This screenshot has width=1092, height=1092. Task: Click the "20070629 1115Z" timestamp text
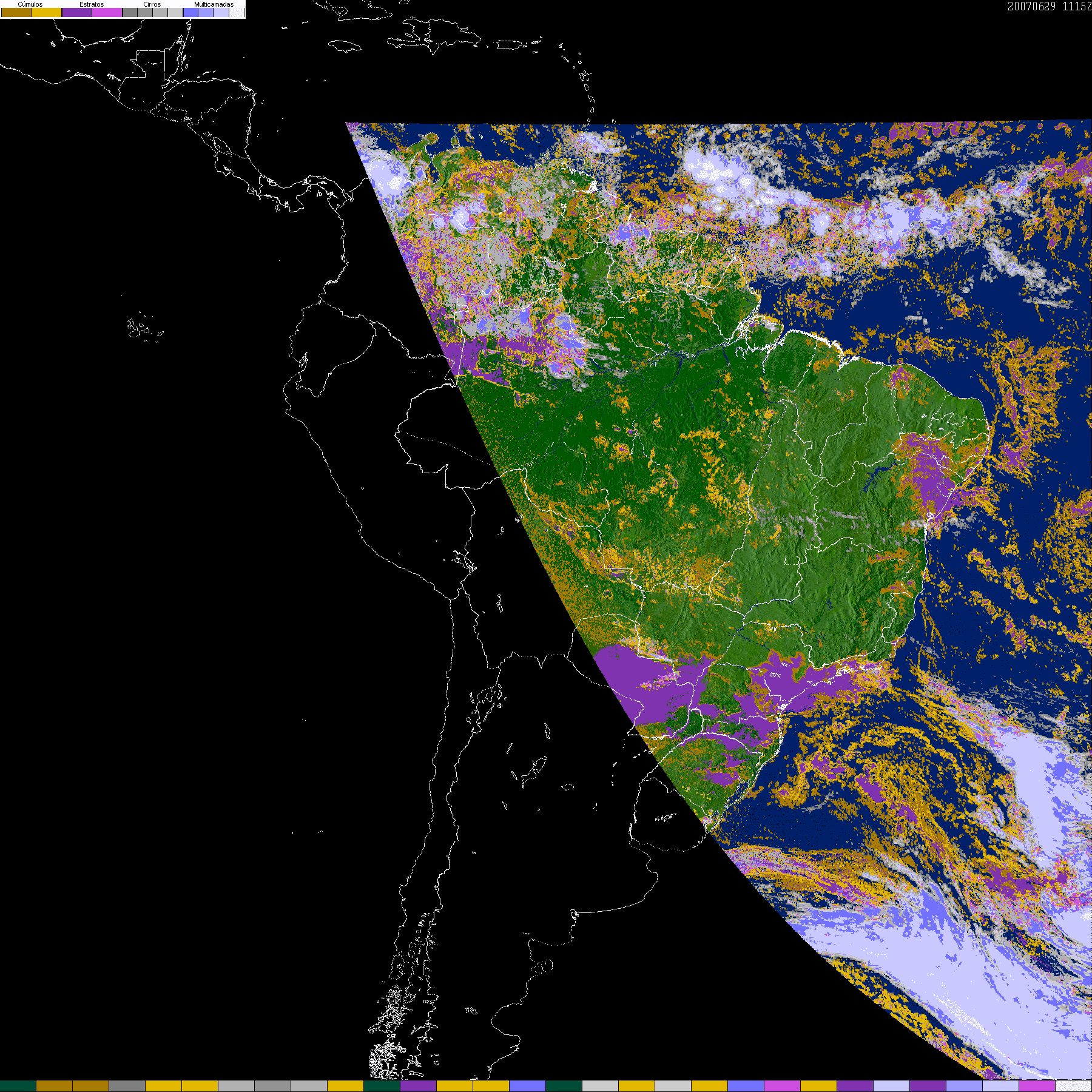pos(1050,6)
